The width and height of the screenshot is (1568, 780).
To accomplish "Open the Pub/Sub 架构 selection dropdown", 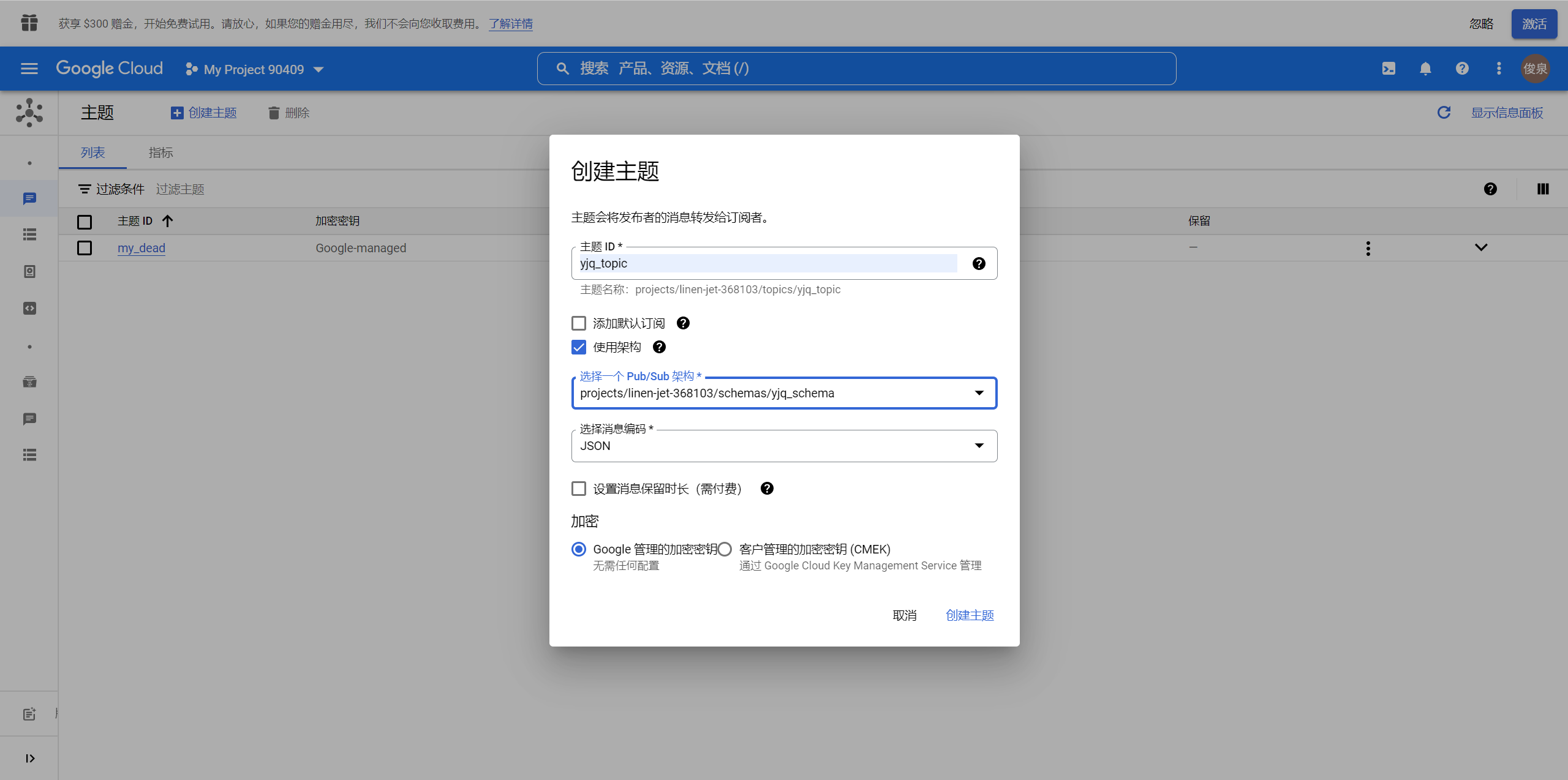I will point(783,393).
